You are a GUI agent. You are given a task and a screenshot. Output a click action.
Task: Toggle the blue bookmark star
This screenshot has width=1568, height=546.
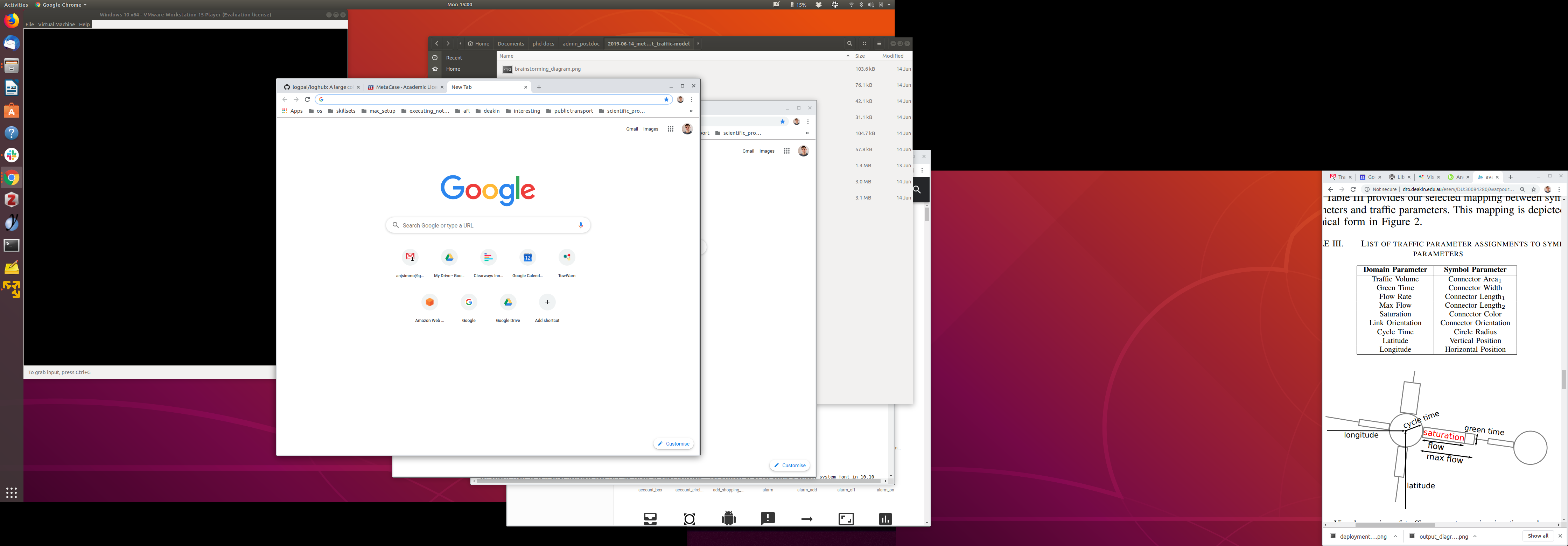click(666, 99)
